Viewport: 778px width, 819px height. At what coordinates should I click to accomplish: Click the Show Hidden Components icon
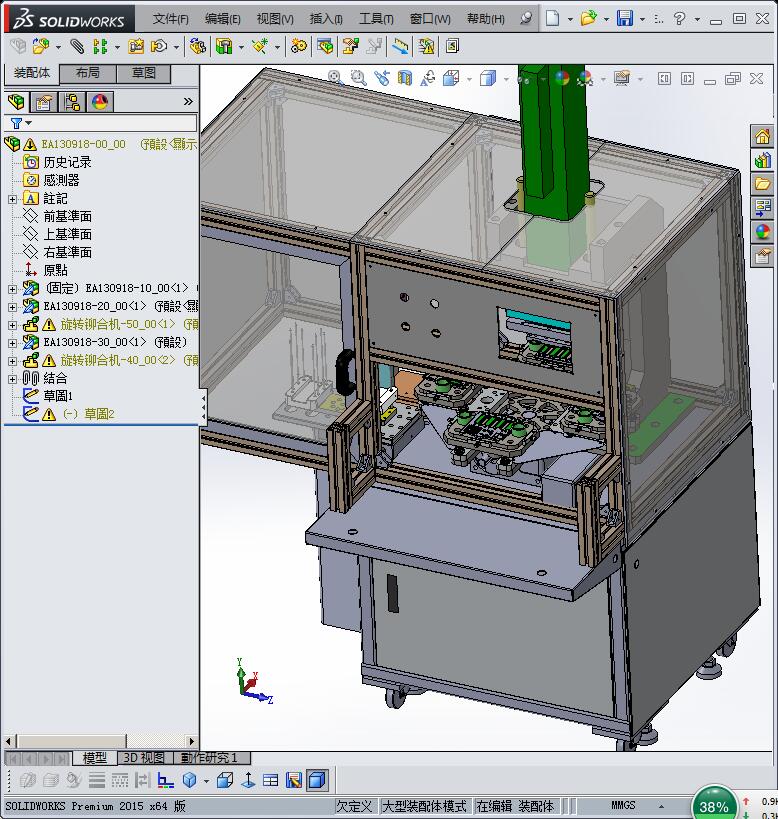point(197,46)
